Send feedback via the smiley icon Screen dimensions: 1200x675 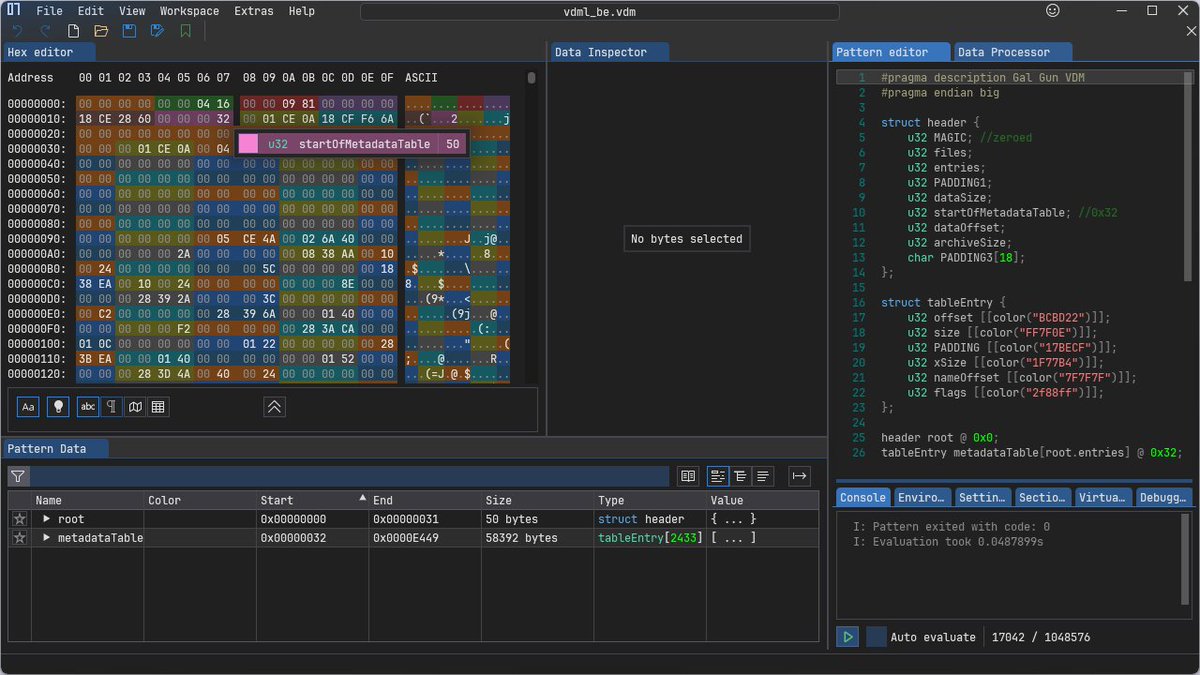[x=1052, y=11]
